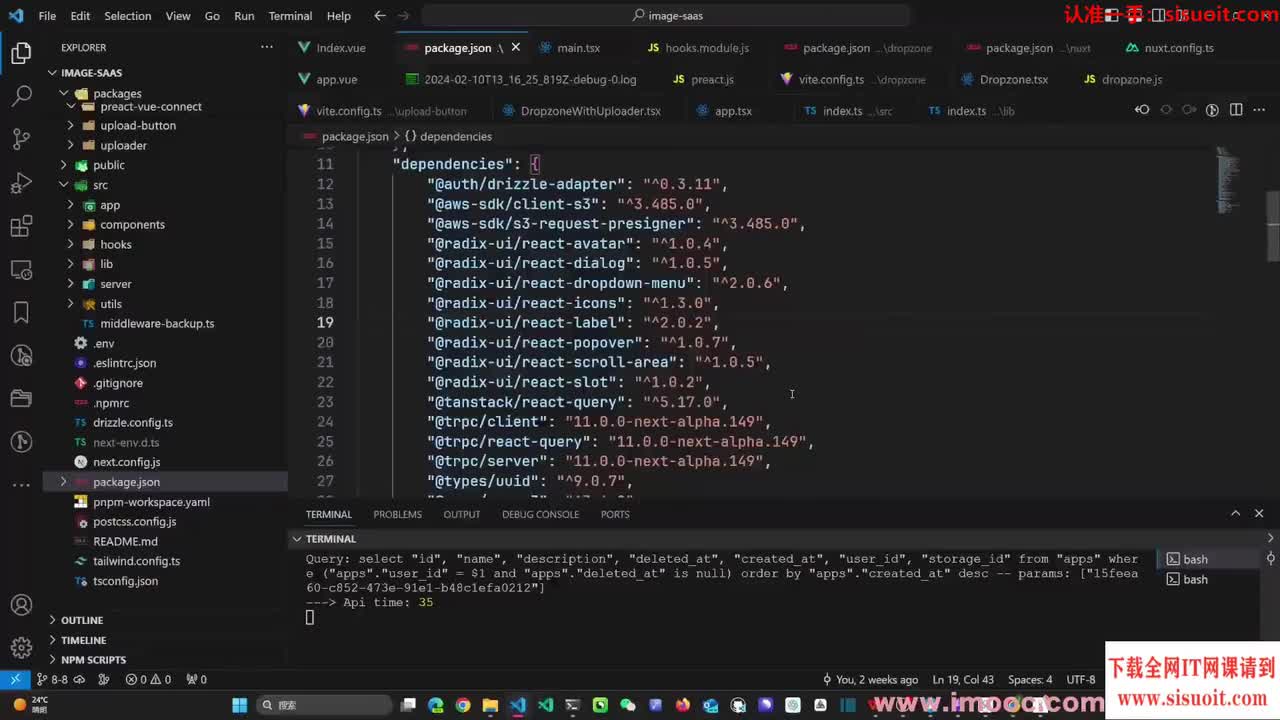Click the dependencies breadcrumb item
1280x720 pixels.
point(448,136)
